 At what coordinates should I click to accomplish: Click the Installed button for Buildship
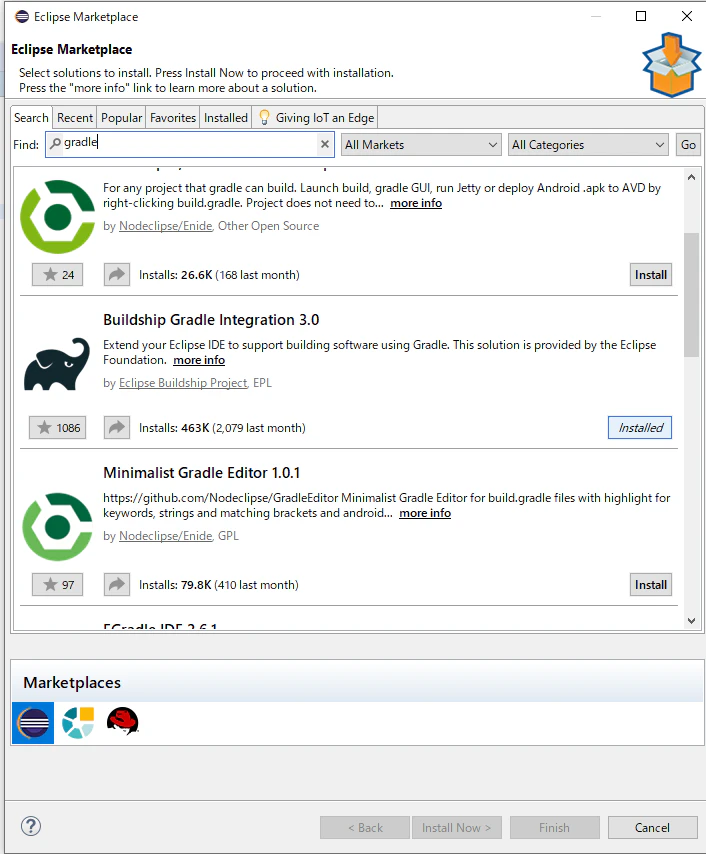[x=640, y=428]
